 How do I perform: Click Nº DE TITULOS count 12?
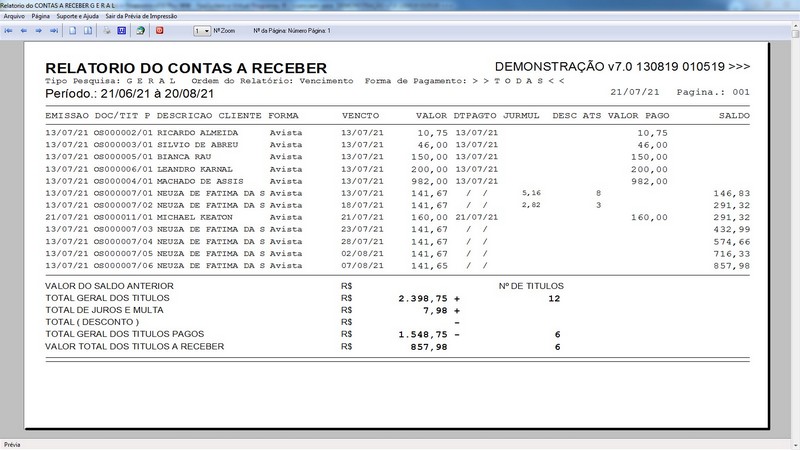[x=555, y=298]
